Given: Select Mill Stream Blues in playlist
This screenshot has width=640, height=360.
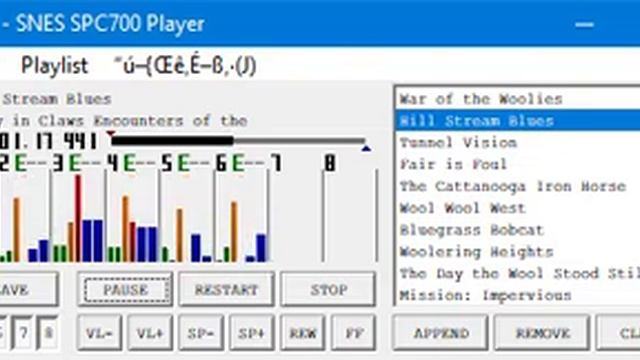Looking at the screenshot, I should pyautogui.click(x=518, y=121).
